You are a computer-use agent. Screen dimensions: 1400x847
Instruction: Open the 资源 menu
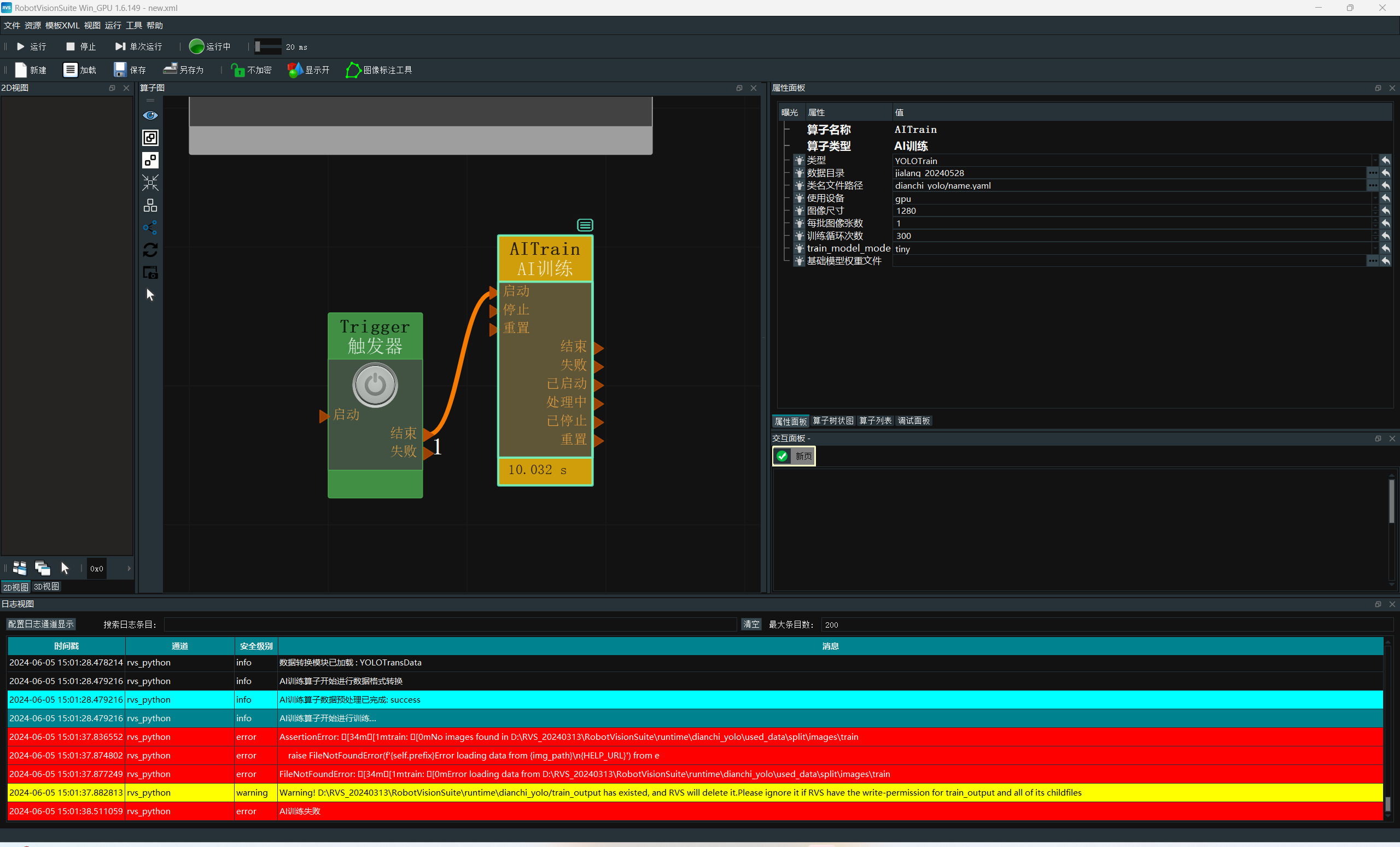tap(32, 26)
